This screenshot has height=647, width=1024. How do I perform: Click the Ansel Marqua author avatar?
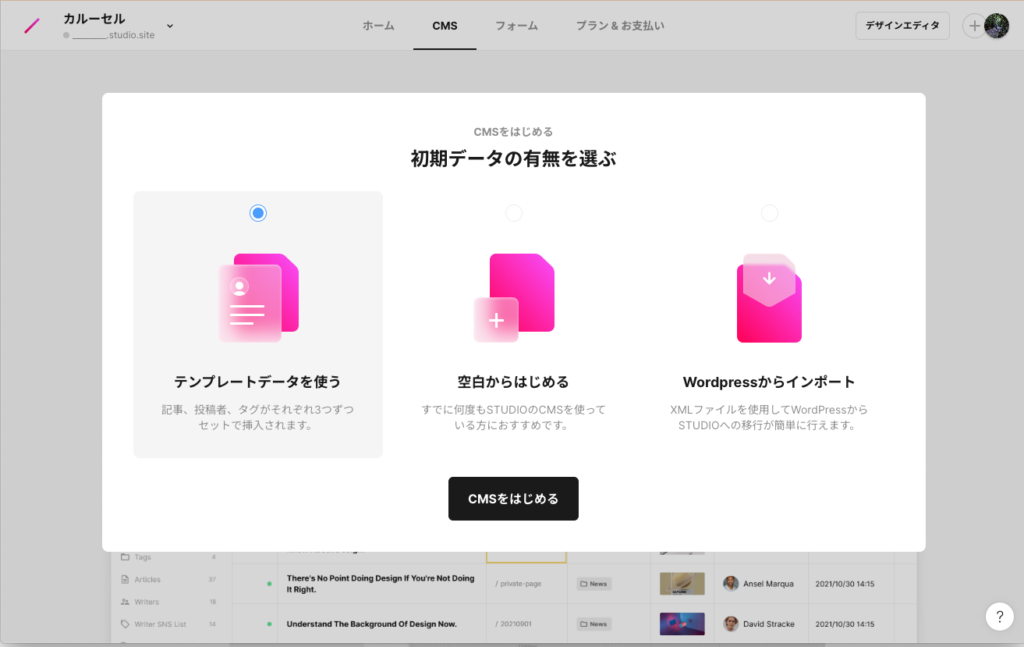[731, 584]
